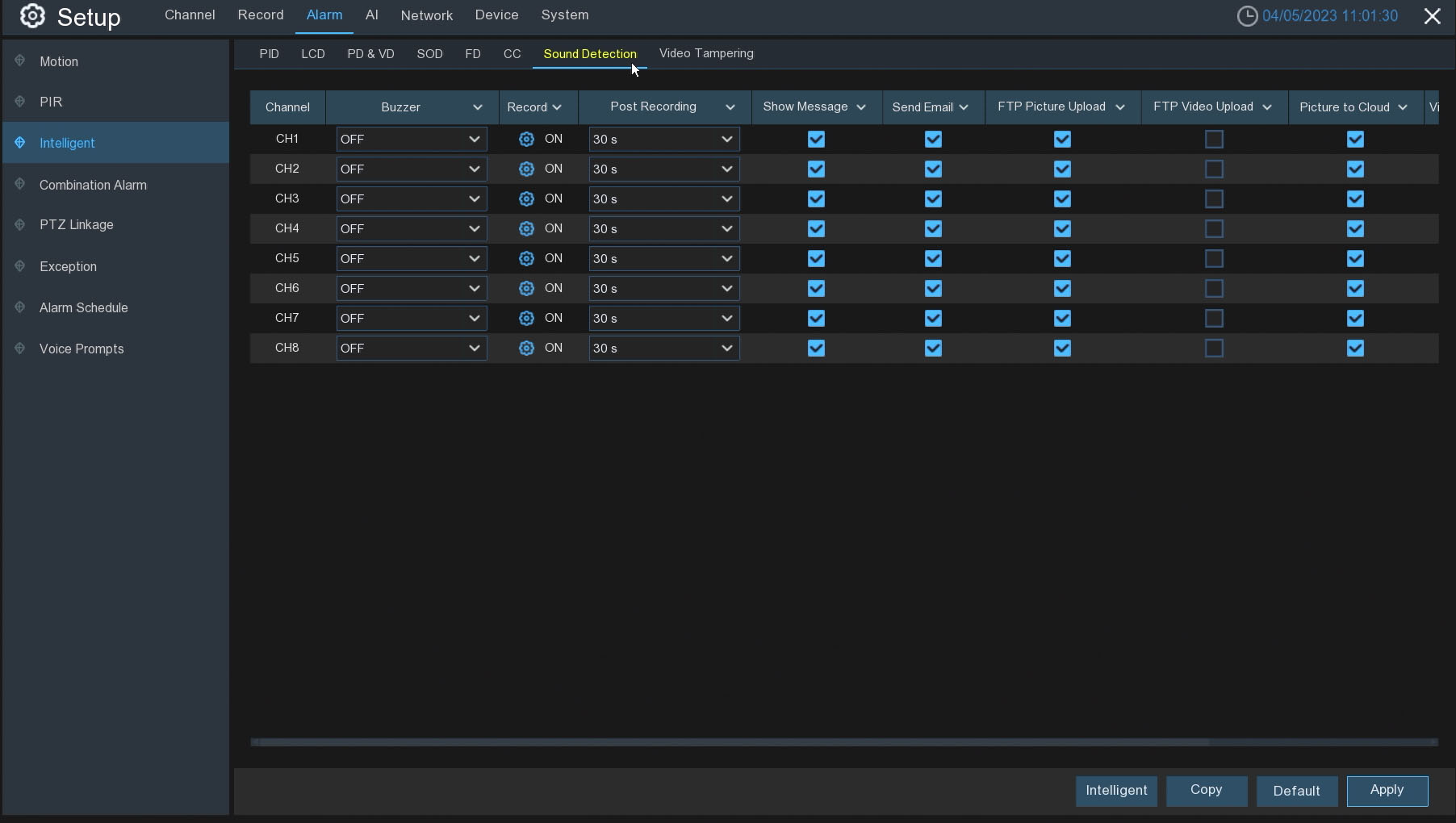Viewport: 1456px width, 823px height.
Task: Click the Exception sidebar bullet icon
Action: (x=20, y=265)
